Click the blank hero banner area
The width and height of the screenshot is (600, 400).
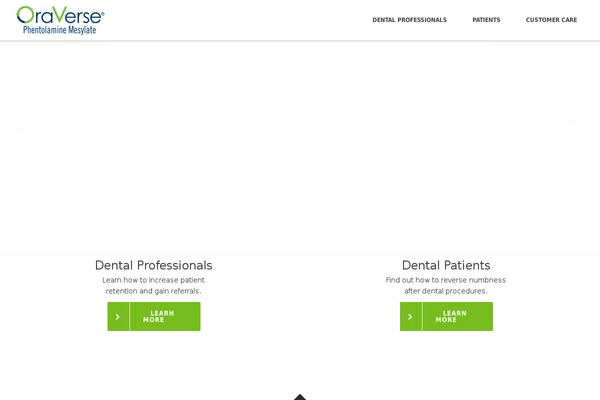tap(300, 145)
